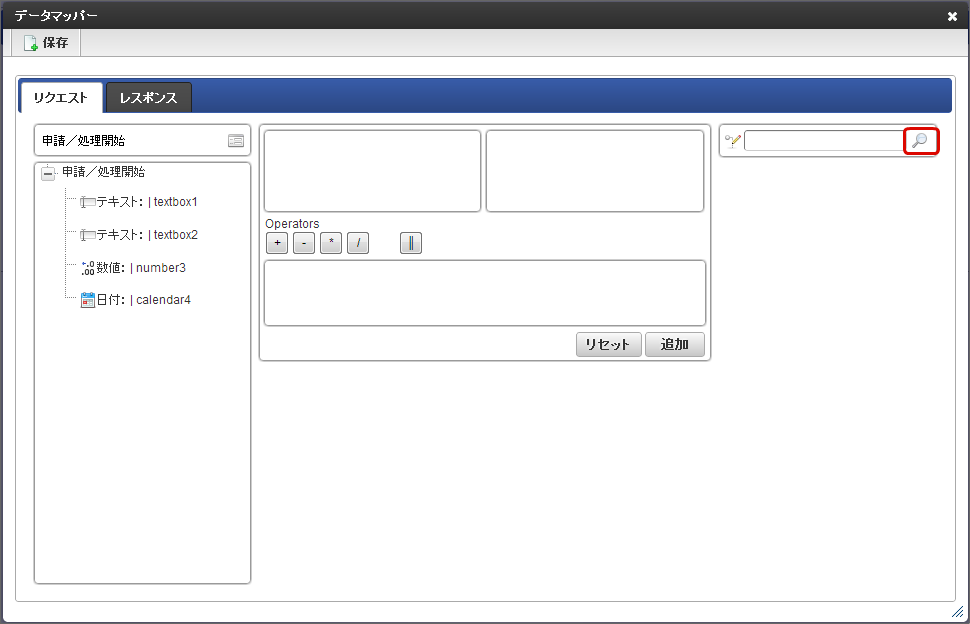Close the データマッパー dialog
The image size is (970, 624).
pyautogui.click(x=952, y=17)
